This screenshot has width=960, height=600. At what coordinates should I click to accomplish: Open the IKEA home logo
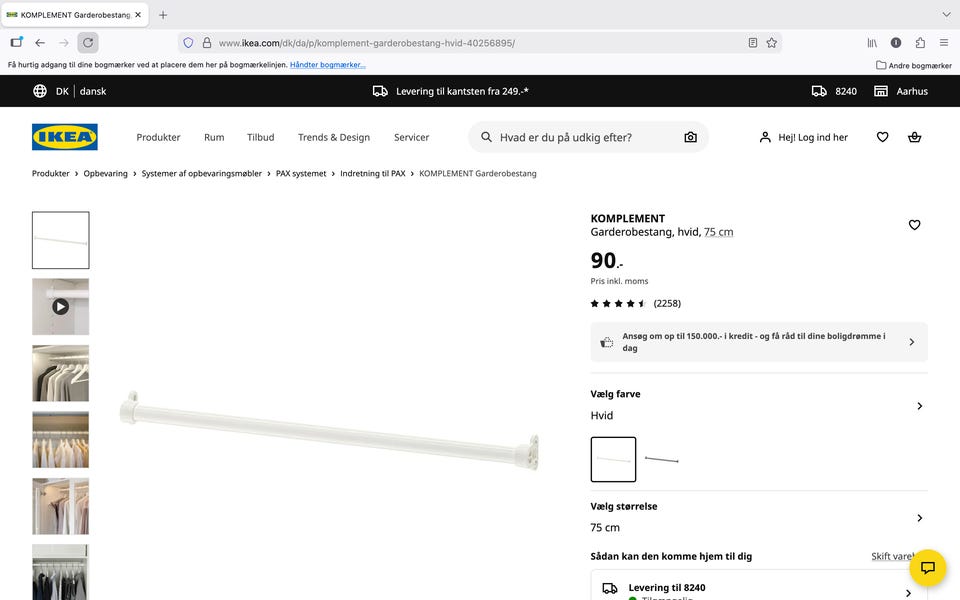point(64,137)
